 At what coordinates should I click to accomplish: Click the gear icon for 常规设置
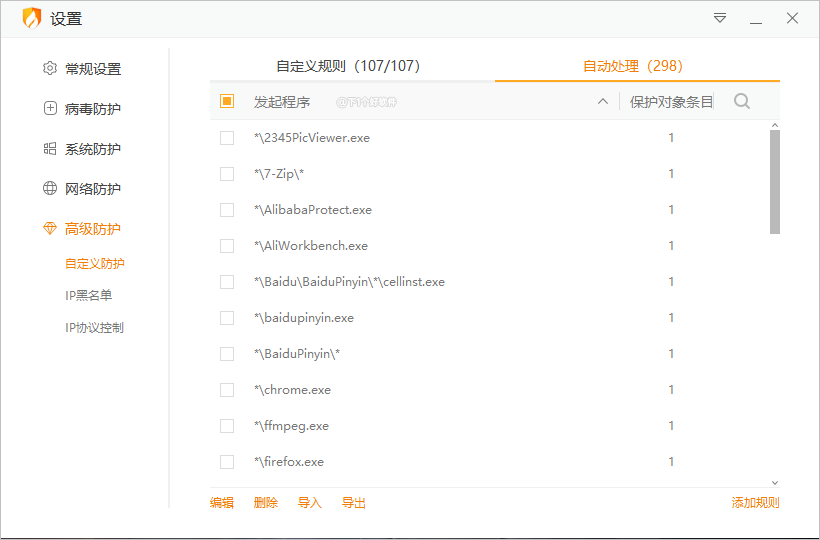50,68
